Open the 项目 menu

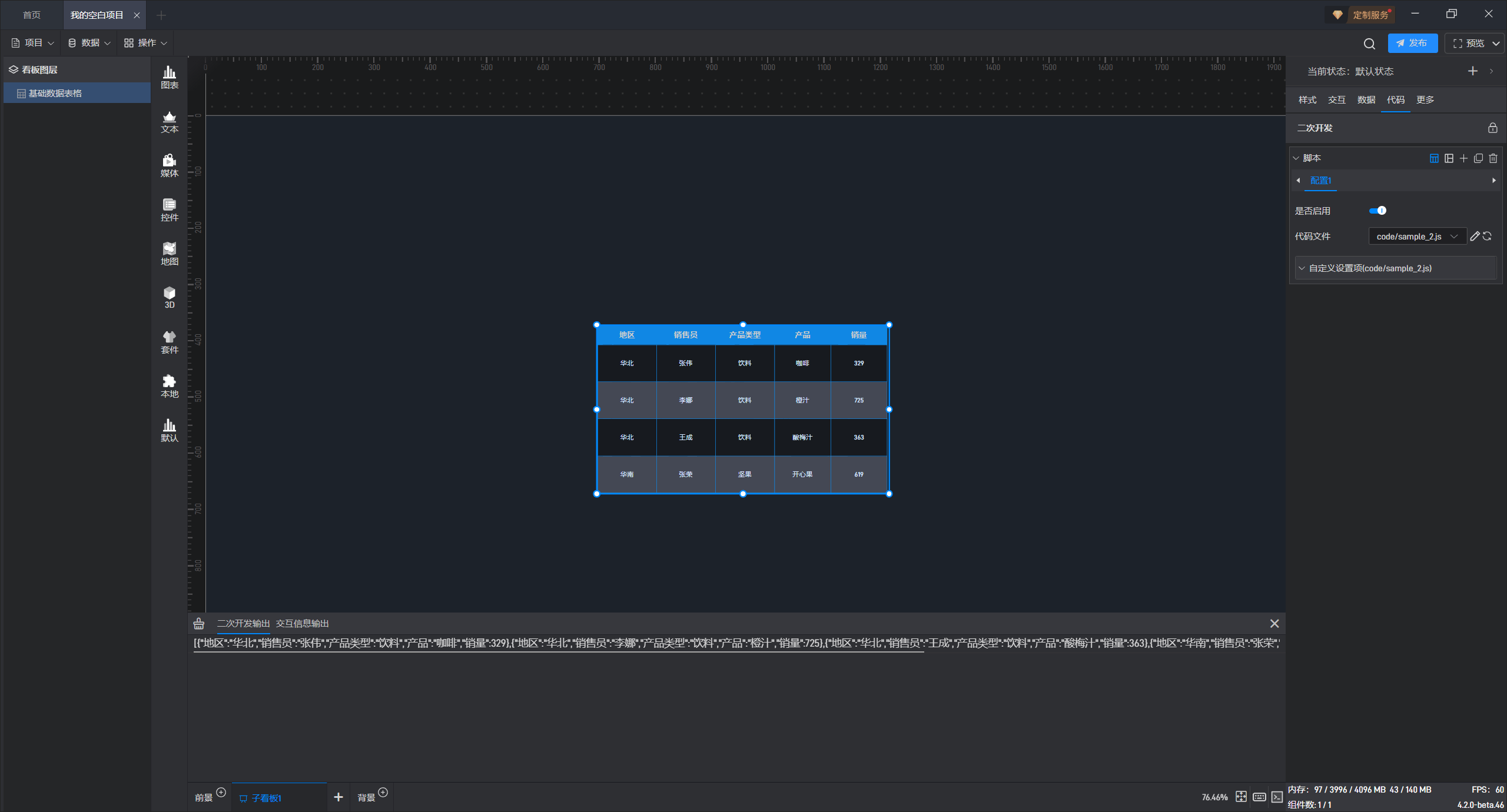32,43
